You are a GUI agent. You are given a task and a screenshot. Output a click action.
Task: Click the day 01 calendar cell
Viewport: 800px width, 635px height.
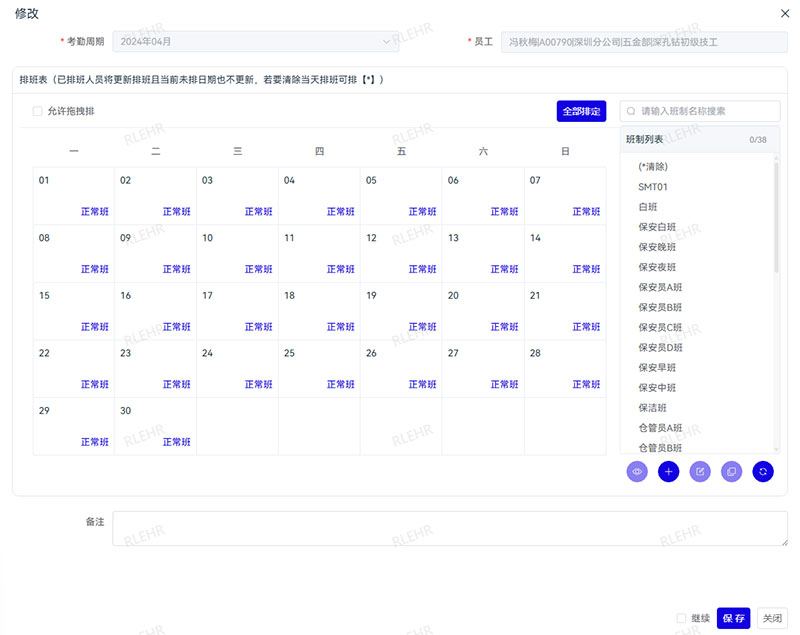(x=74, y=196)
